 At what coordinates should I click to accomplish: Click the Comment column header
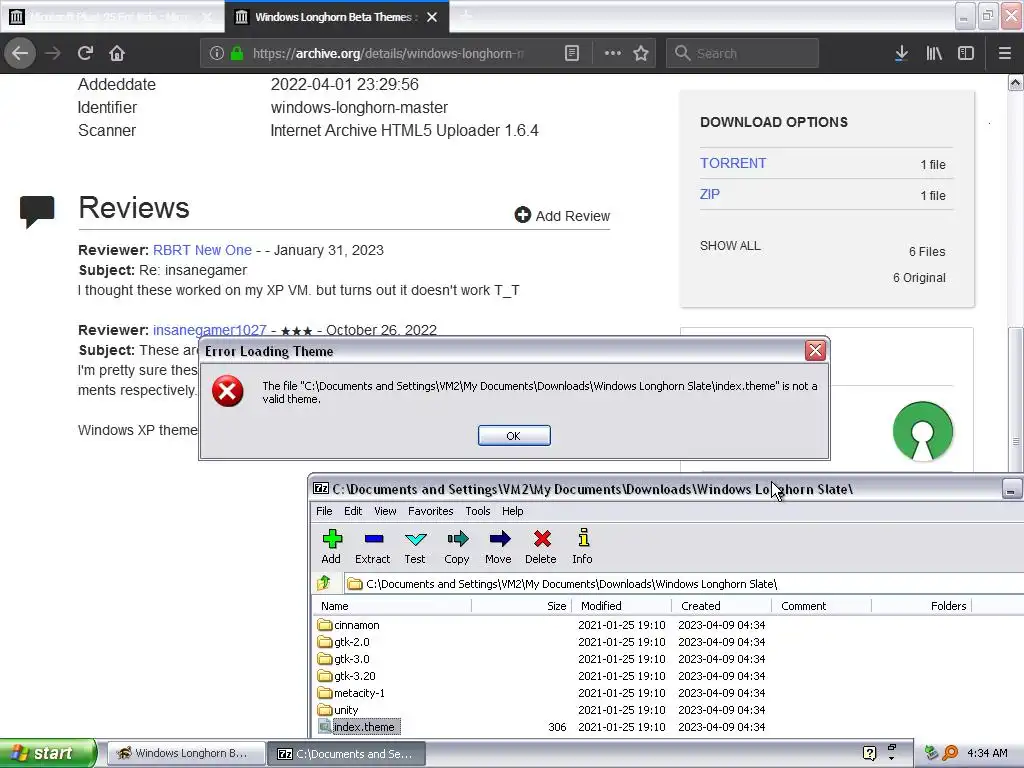(x=822, y=606)
